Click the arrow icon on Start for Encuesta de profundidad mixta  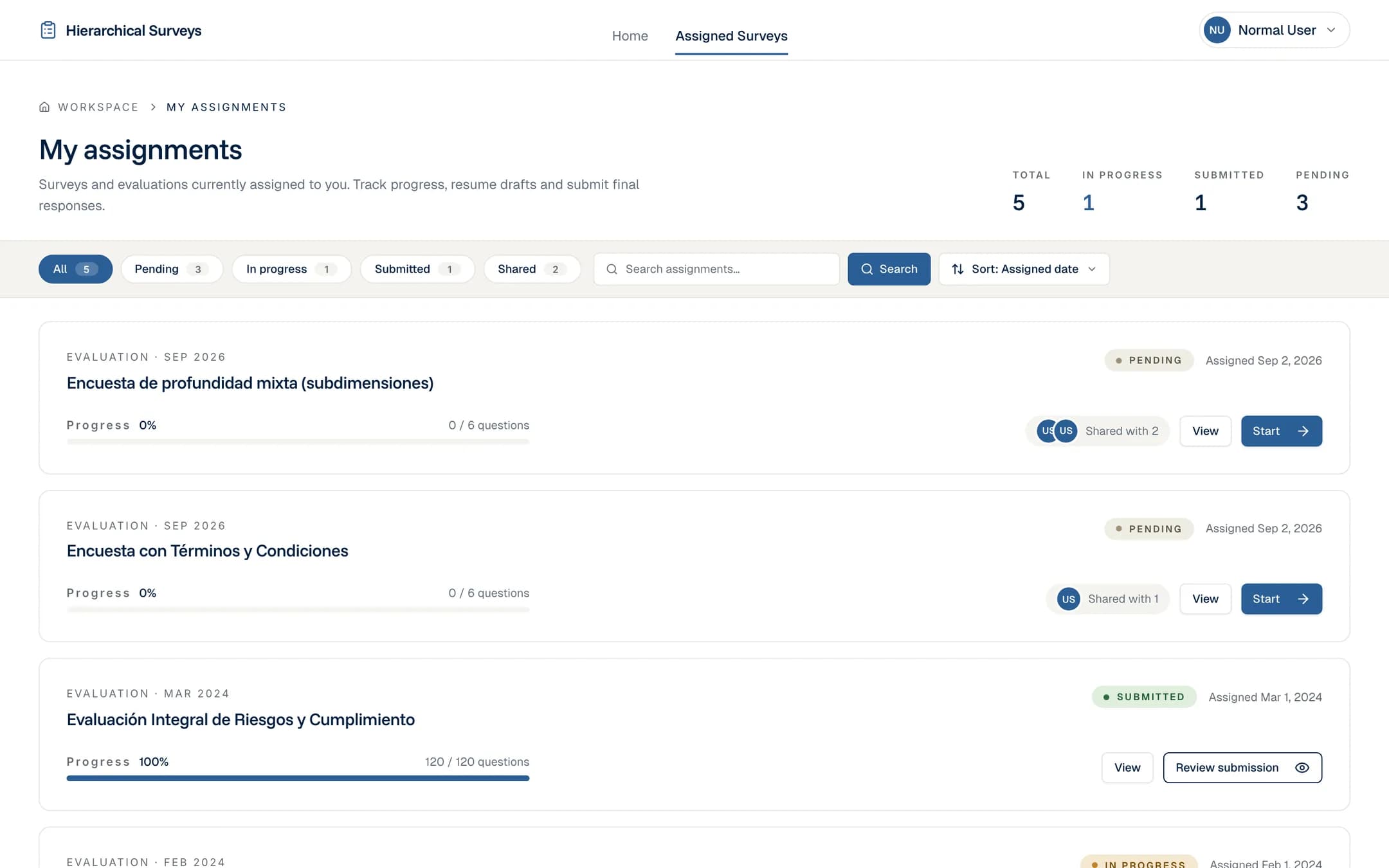pos(1303,431)
